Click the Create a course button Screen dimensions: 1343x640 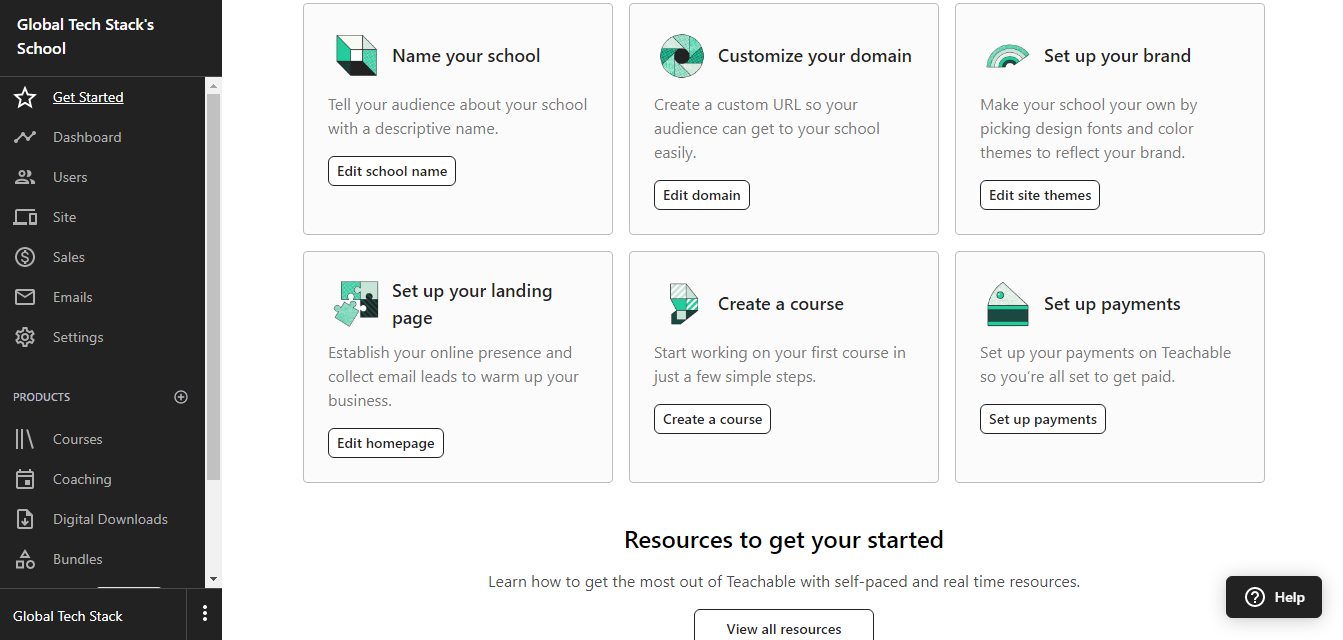[712, 418]
